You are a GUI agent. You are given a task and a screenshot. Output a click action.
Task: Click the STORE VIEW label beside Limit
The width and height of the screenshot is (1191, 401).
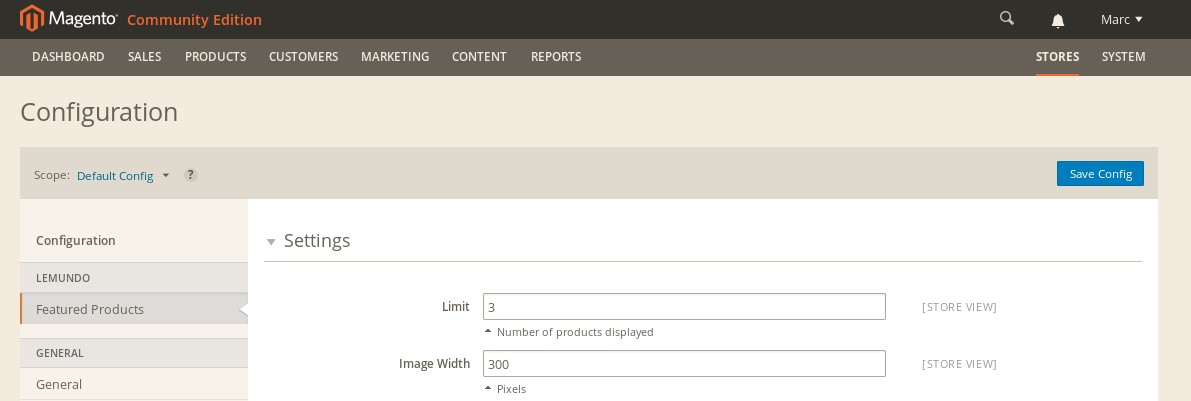[959, 307]
